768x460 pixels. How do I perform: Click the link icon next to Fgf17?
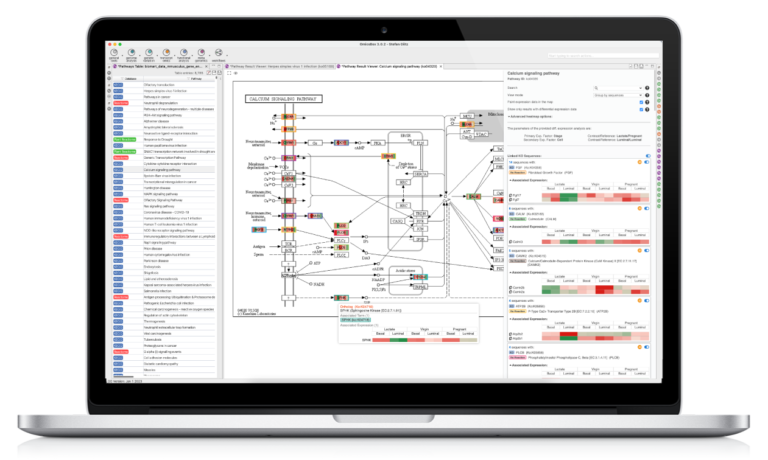coord(511,195)
